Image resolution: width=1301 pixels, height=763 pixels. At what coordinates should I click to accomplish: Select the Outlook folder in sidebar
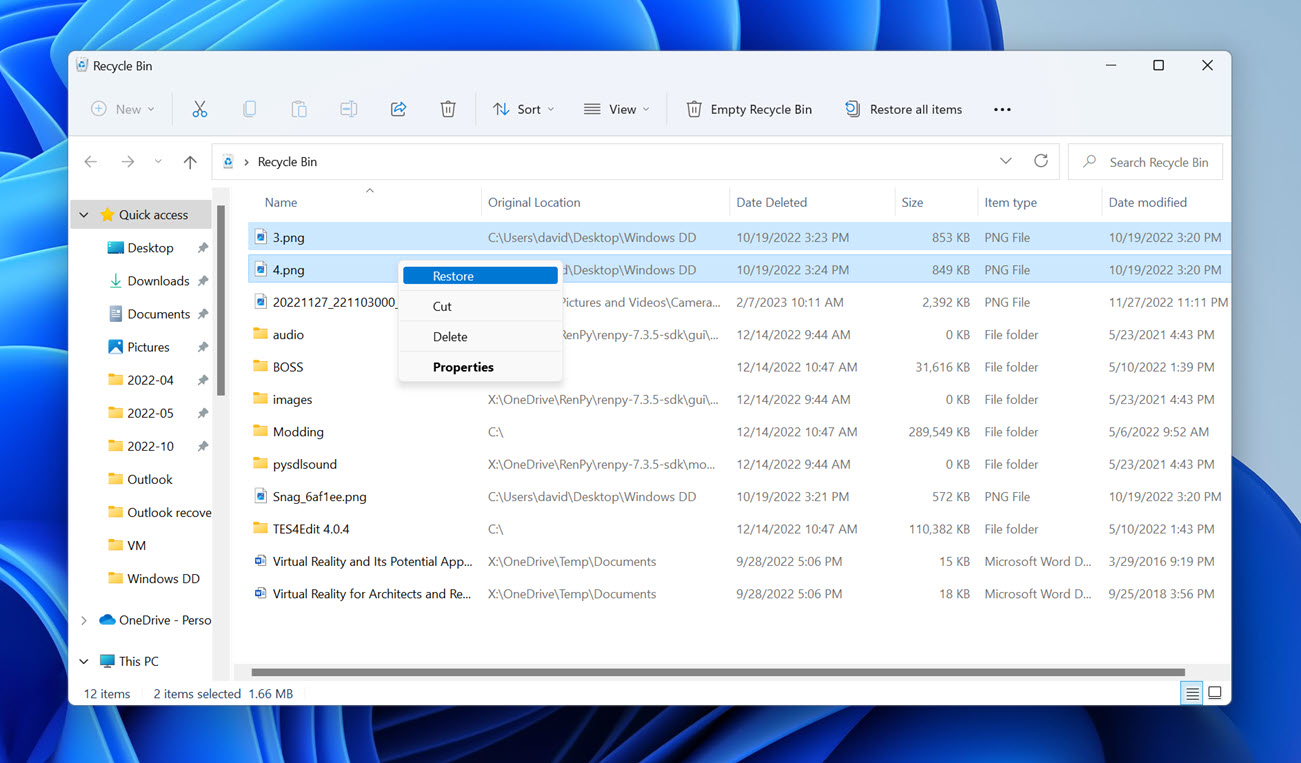[x=150, y=479]
